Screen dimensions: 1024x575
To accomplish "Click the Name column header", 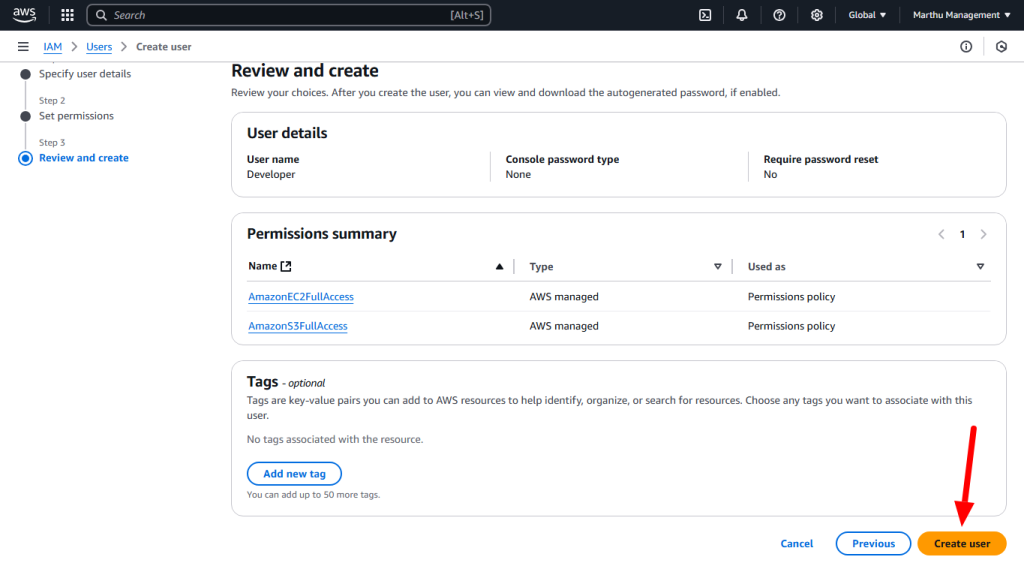I will coord(263,266).
